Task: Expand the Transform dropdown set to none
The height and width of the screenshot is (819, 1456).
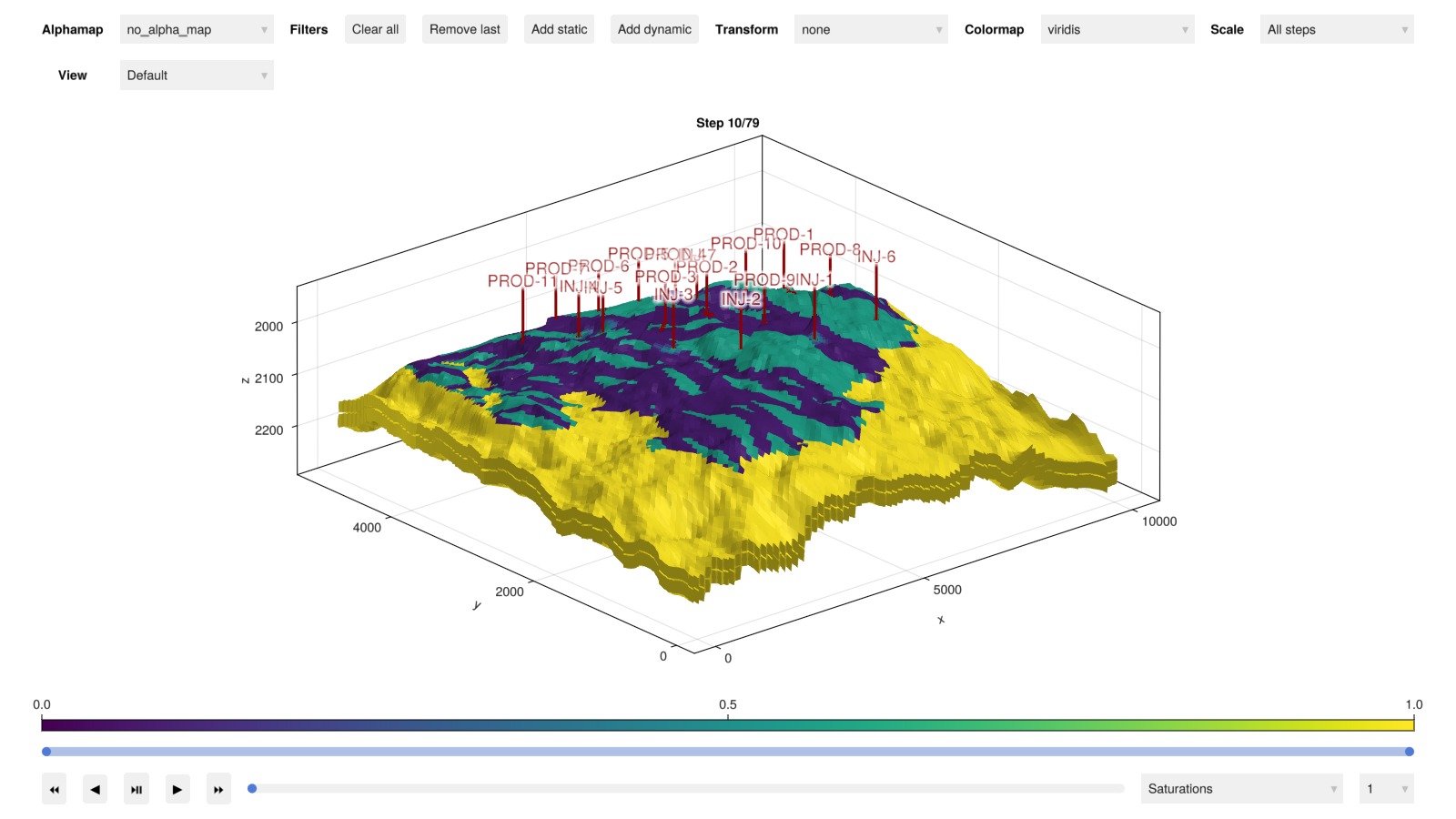Action: click(870, 30)
